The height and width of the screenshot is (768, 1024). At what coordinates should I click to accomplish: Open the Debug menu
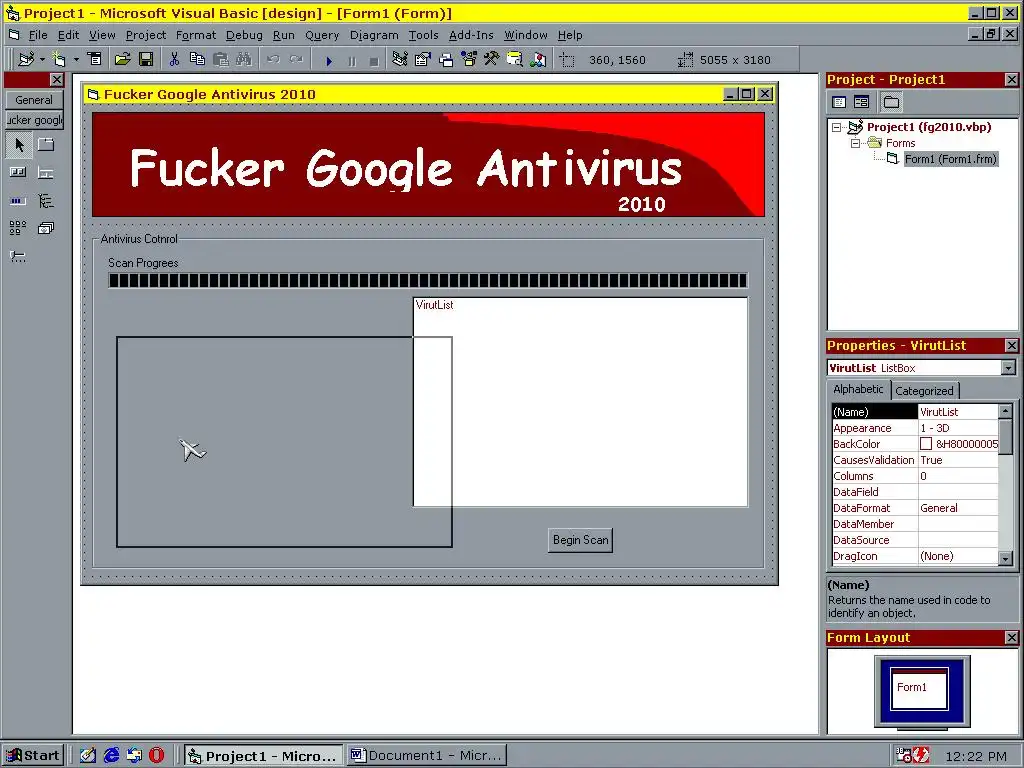point(244,35)
